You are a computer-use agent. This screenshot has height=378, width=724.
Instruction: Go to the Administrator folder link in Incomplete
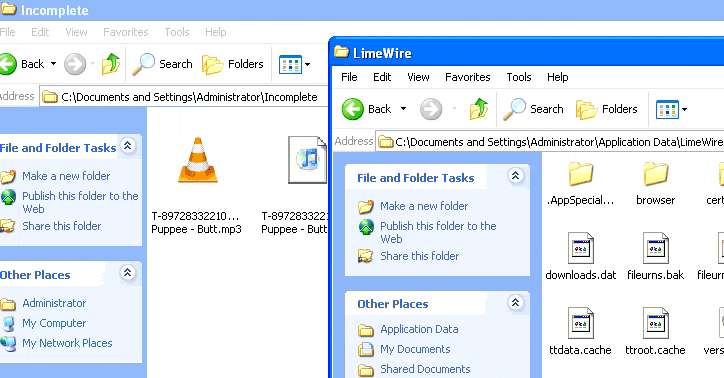coord(54,303)
